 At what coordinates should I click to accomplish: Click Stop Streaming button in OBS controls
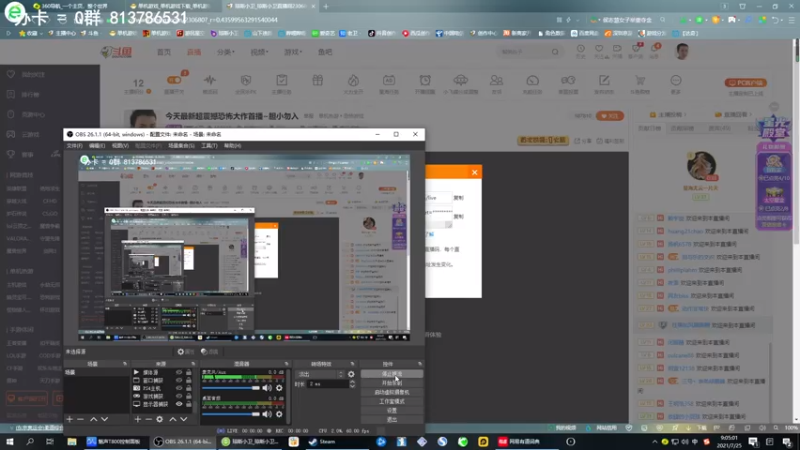click(x=392, y=374)
